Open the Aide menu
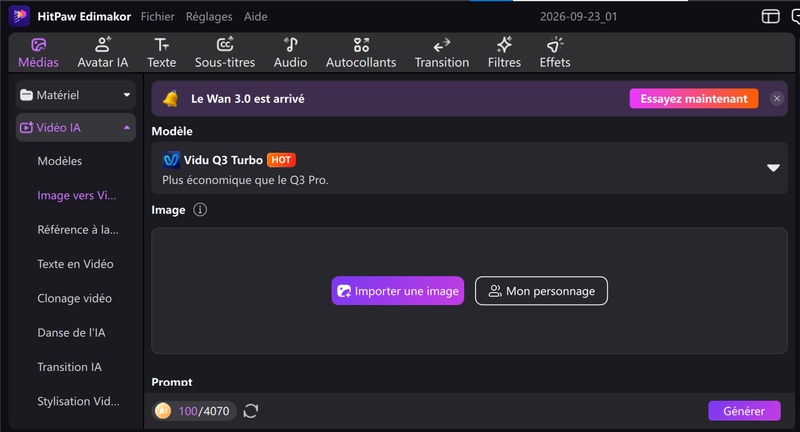 [x=256, y=16]
